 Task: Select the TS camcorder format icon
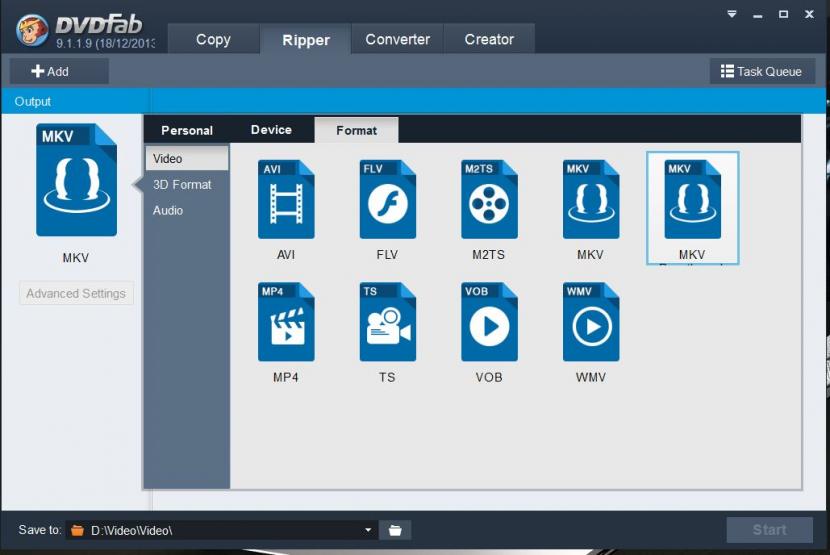[x=387, y=321]
